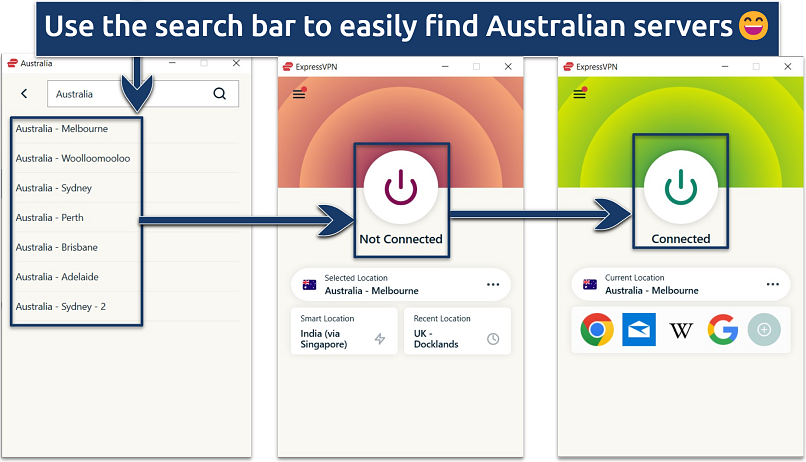This screenshot has height=462, width=806.
Task: Click Australian flag in Selected Location
Action: (x=309, y=285)
